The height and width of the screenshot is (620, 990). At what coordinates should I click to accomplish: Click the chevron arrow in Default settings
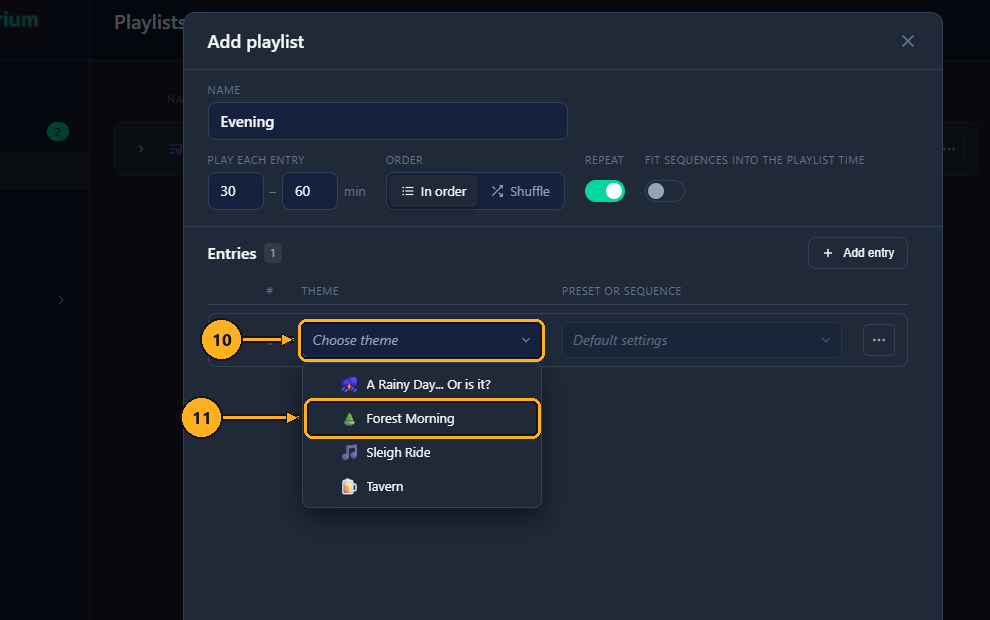coord(825,340)
